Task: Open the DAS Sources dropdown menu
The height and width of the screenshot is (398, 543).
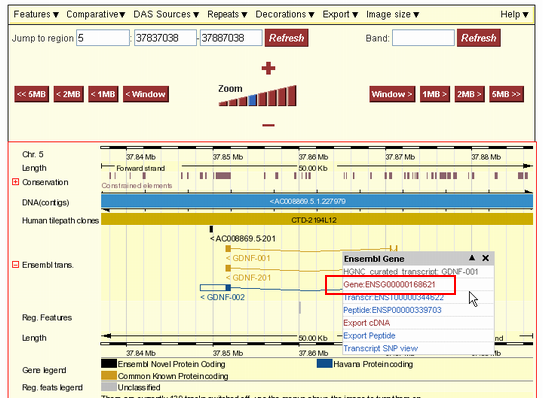Action: [x=166, y=15]
